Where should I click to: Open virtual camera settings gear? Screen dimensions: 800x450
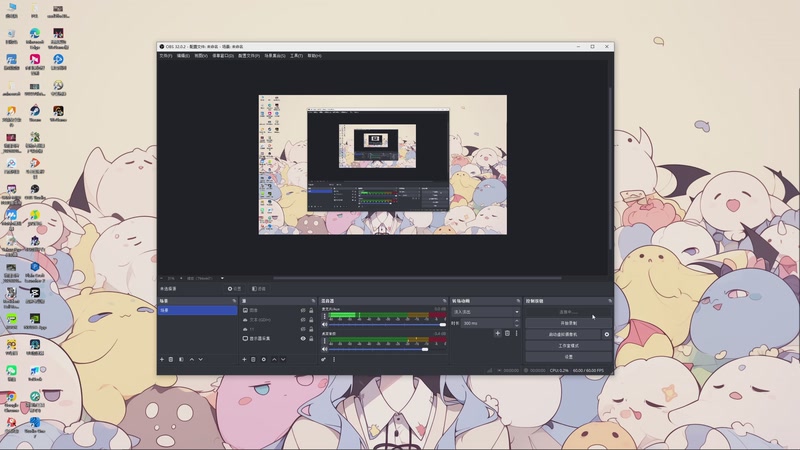tap(607, 334)
